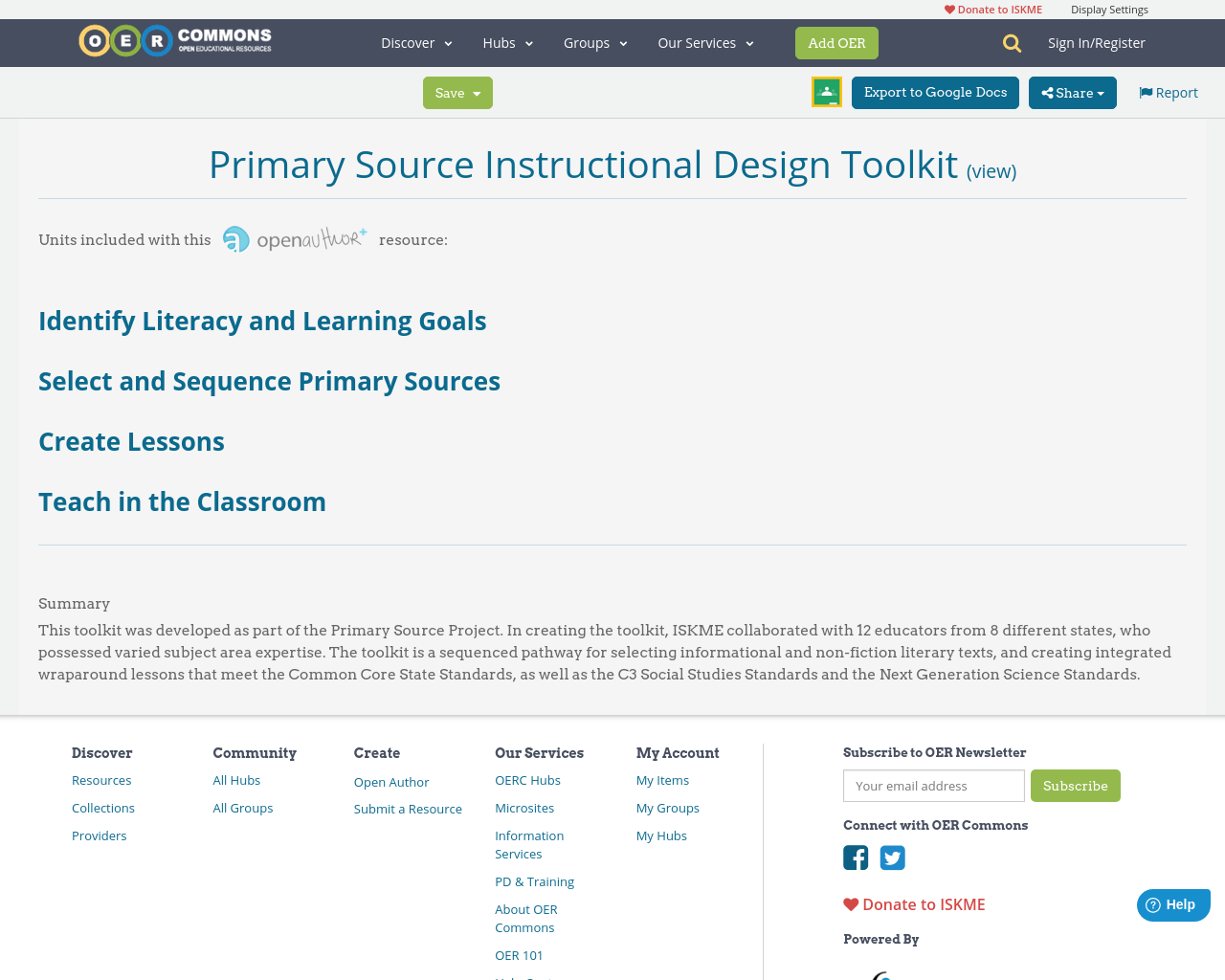Subscribe to the OER Newsletter
This screenshot has height=980, width=1225.
click(1075, 786)
